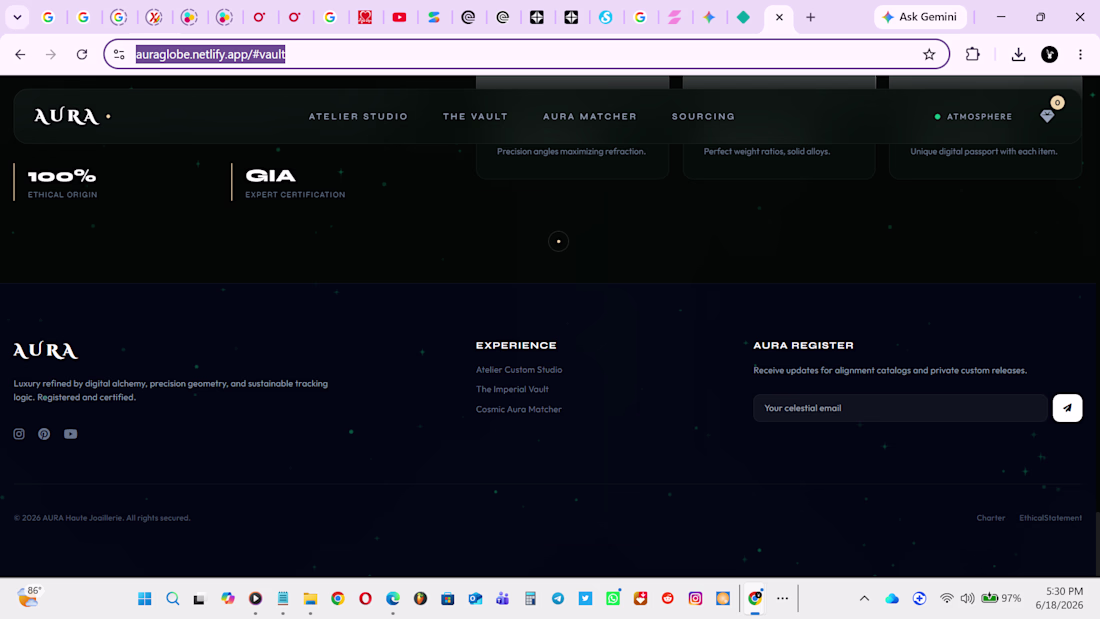This screenshot has width=1100, height=619.
Task: Go back to the previous page
Action: 20,54
